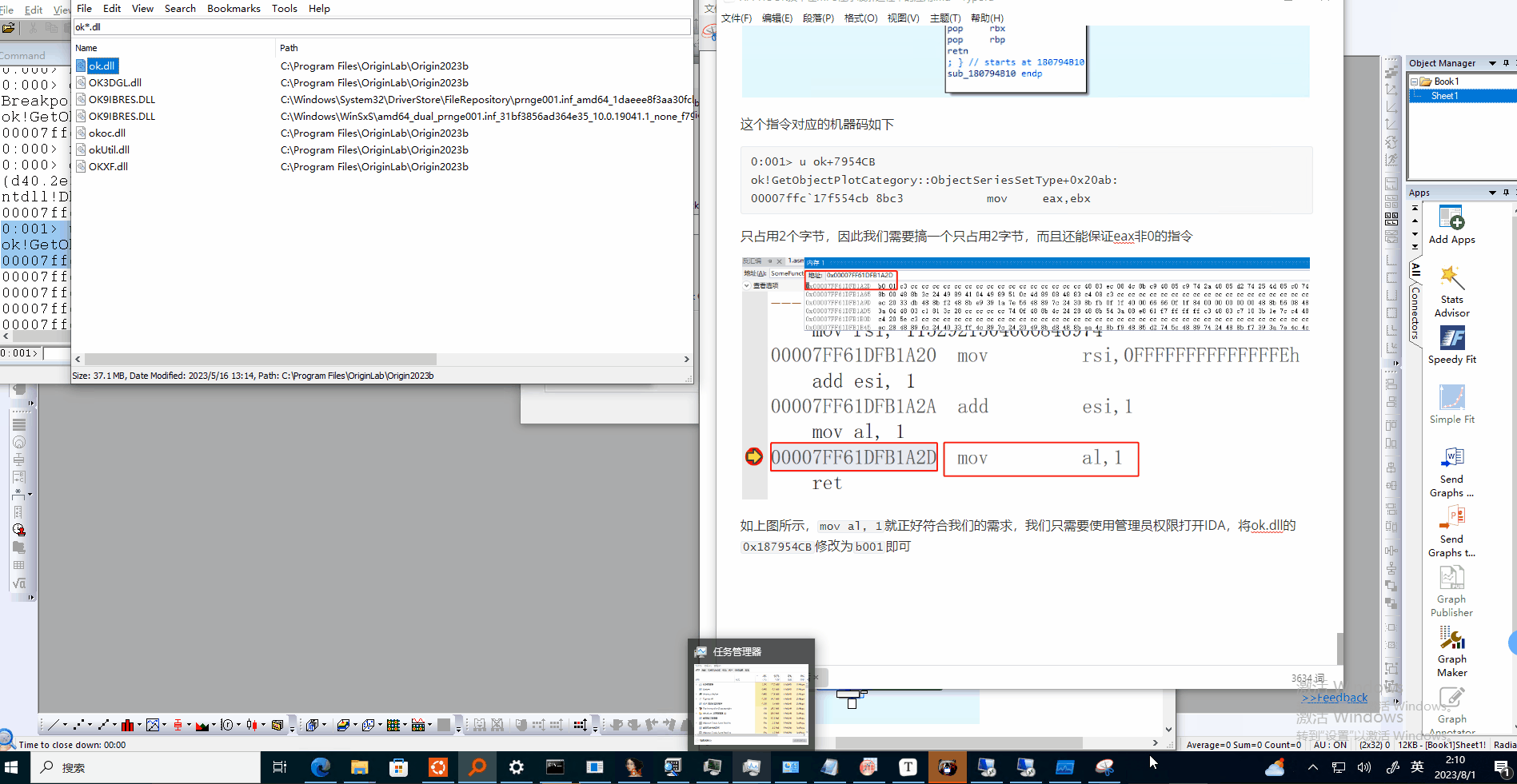Select the Area plot tool
The image size is (1517, 784).
[202, 725]
